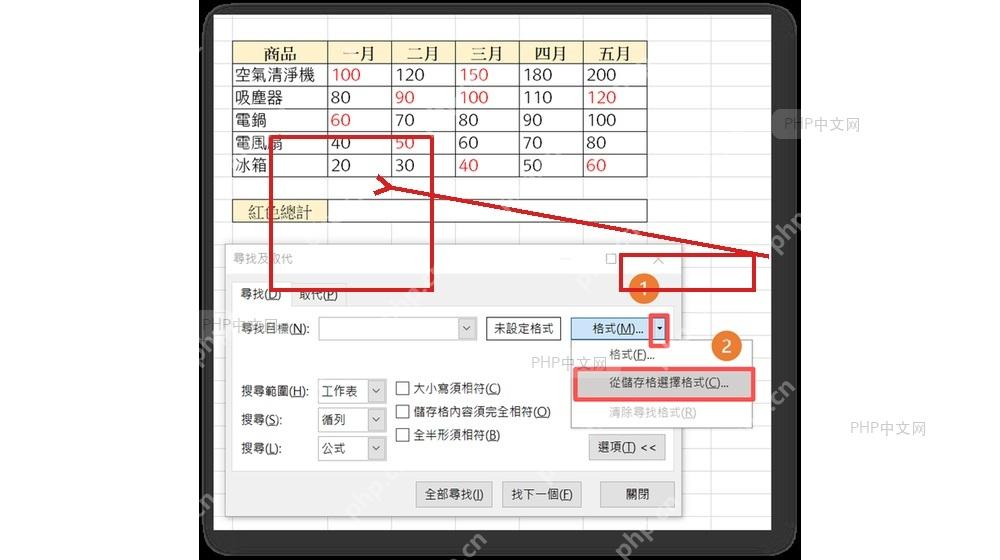Collapse options with 選項(T) << button
Image resolution: width=1000 pixels, height=560 pixels.
pyautogui.click(x=627, y=447)
